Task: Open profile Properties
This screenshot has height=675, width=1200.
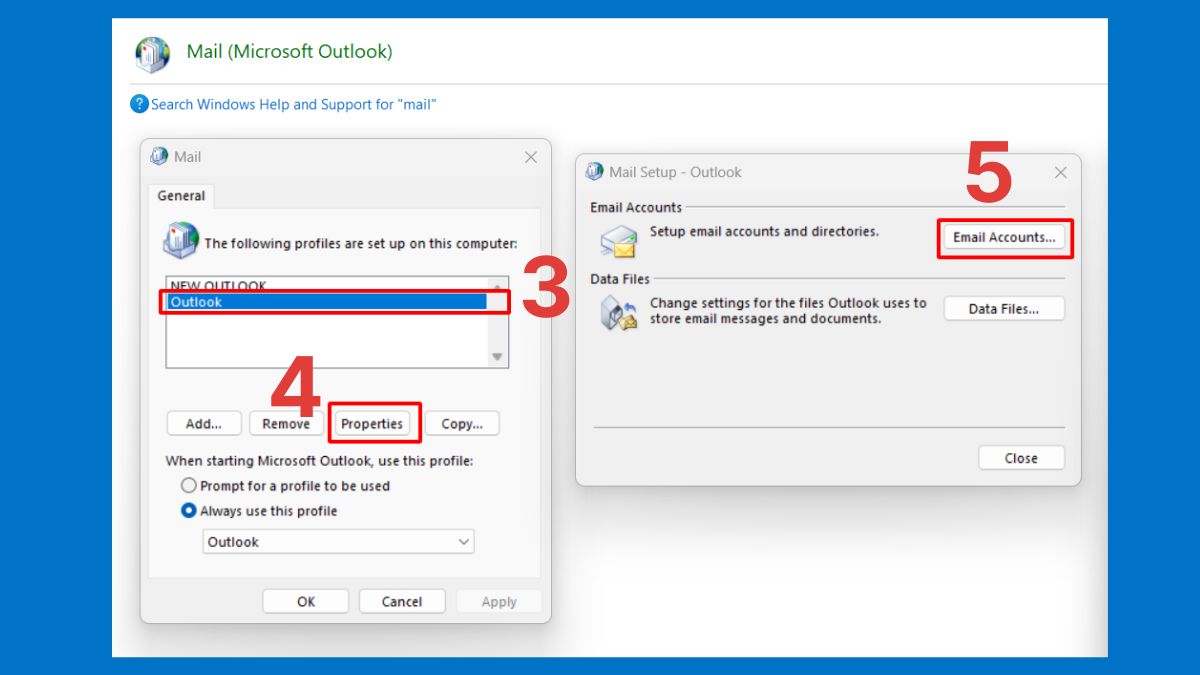Action: pyautogui.click(x=372, y=423)
